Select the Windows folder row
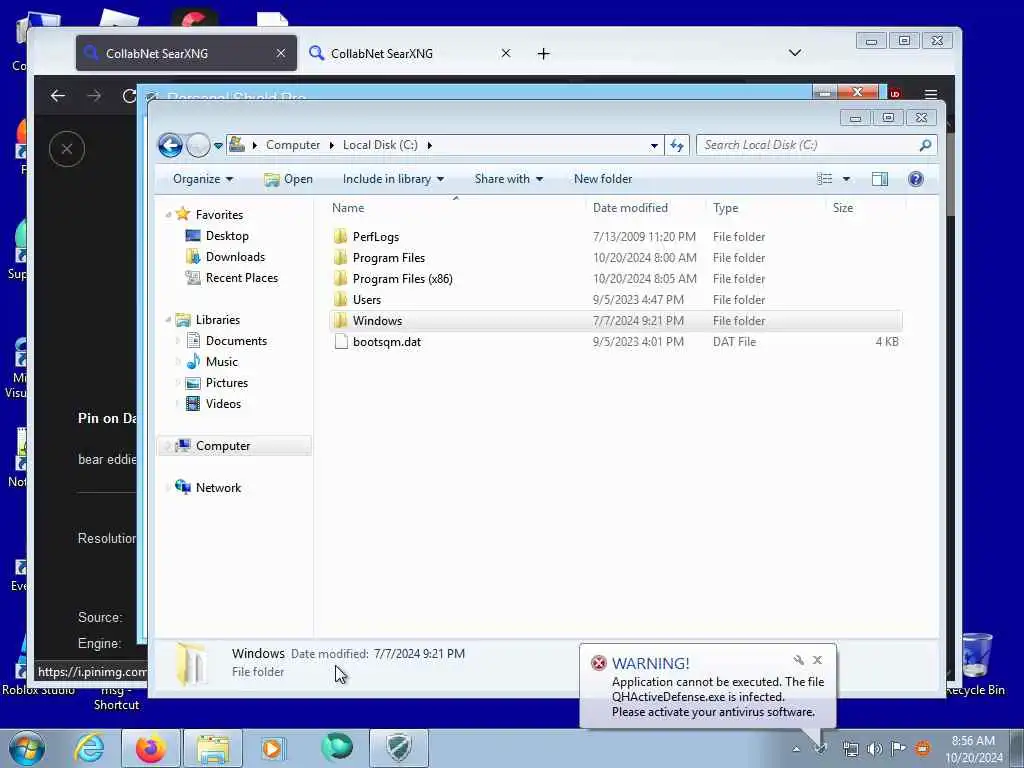The height and width of the screenshot is (768, 1024). [616, 321]
